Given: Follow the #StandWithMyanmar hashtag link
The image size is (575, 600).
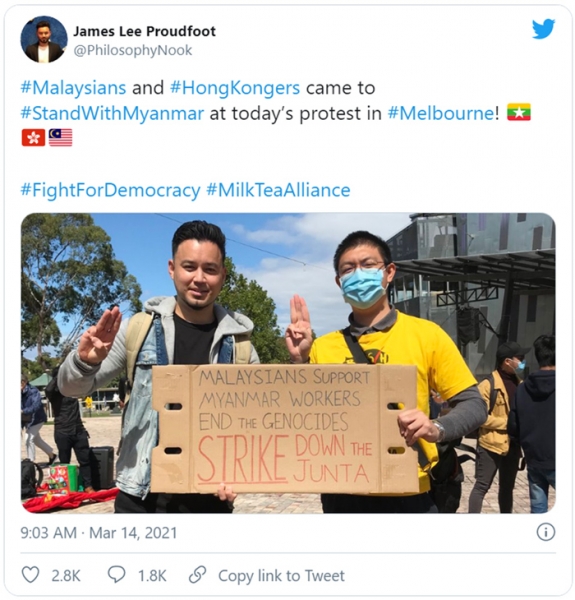Looking at the screenshot, I should click(x=112, y=113).
